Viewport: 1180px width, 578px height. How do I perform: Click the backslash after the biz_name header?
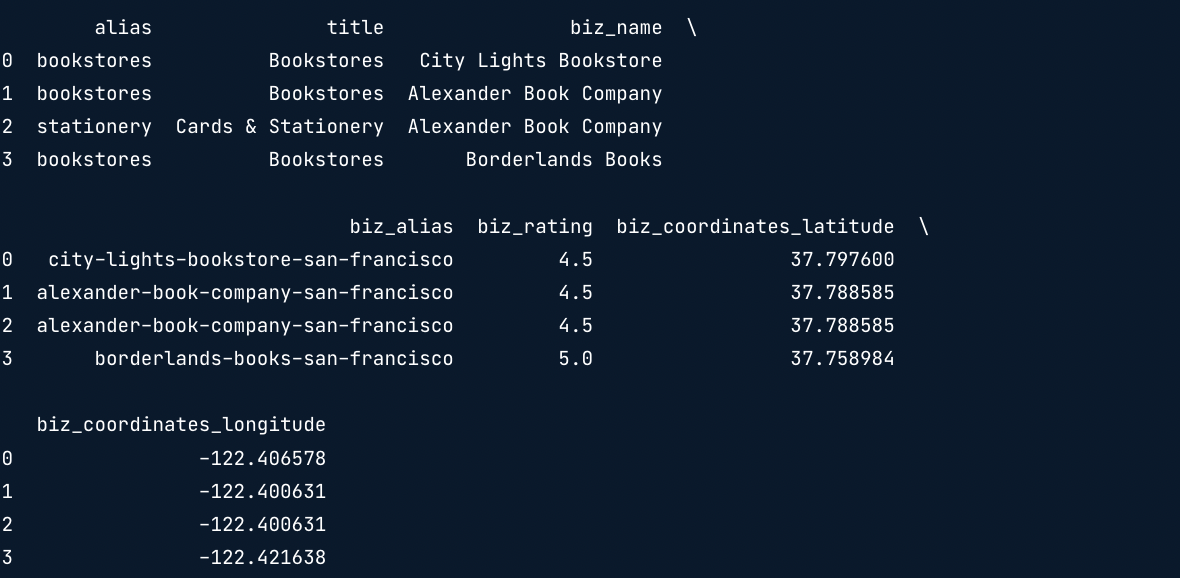pos(692,28)
